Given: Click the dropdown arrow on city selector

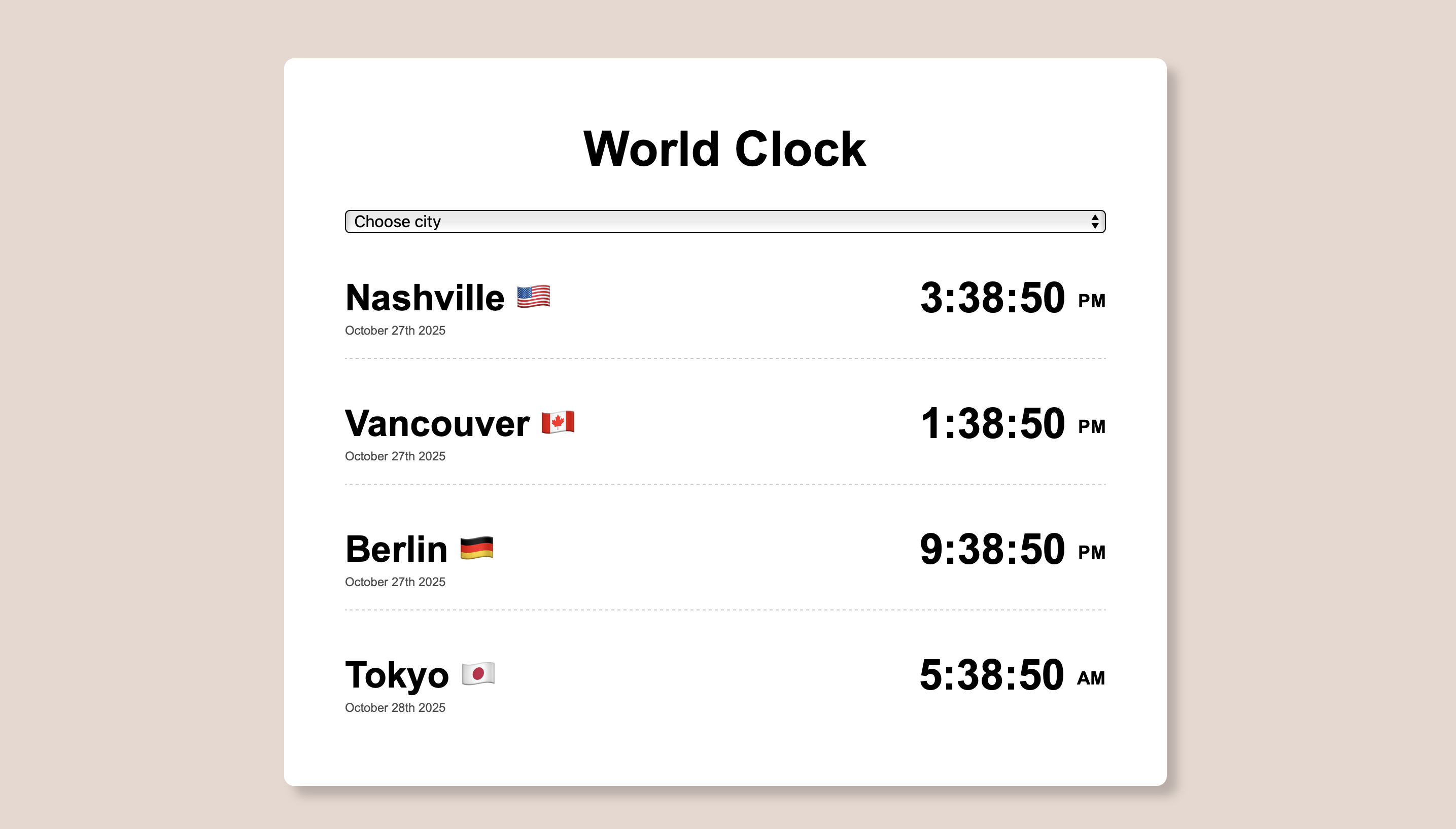Looking at the screenshot, I should (x=1095, y=222).
